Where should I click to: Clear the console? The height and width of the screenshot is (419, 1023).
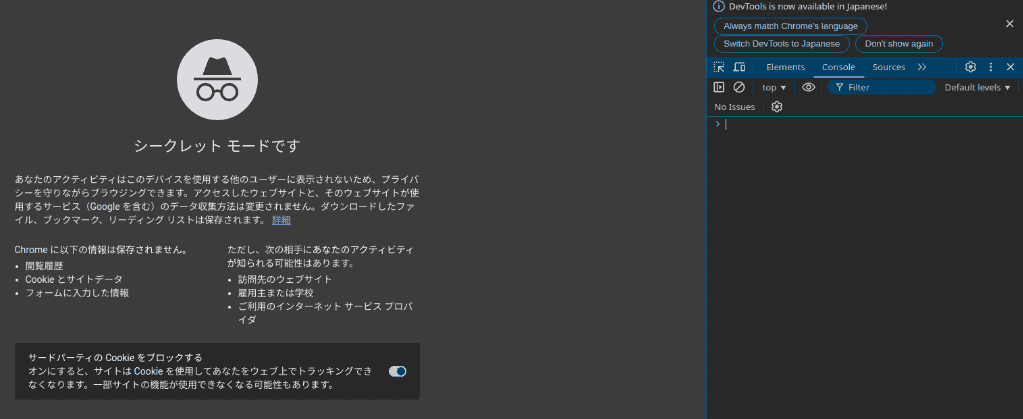pos(739,87)
